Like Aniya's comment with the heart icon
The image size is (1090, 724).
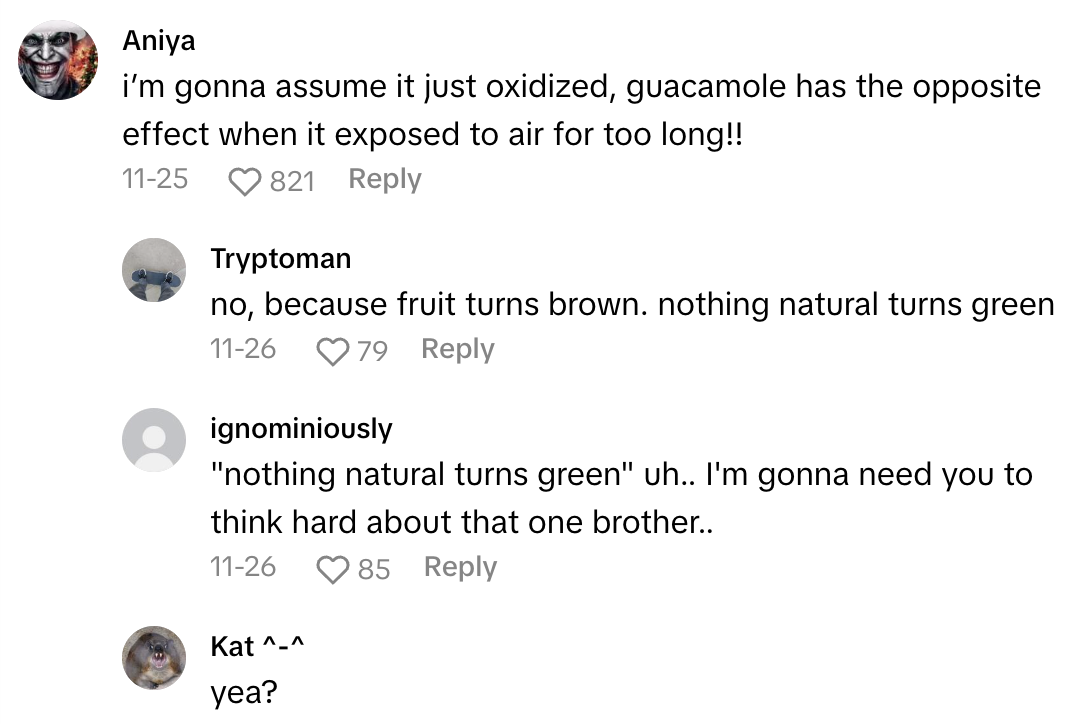(244, 179)
